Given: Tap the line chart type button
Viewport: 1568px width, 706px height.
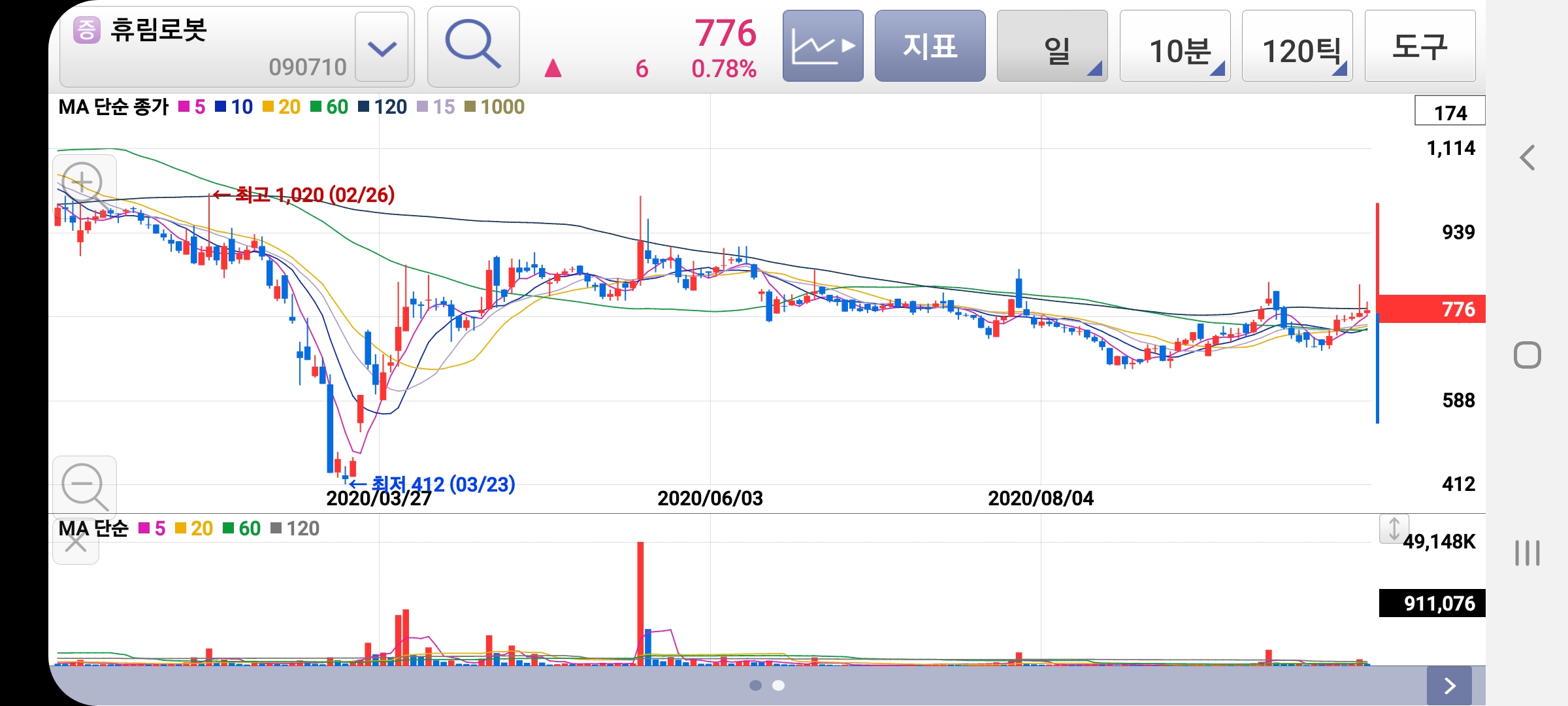Looking at the screenshot, I should (x=823, y=46).
